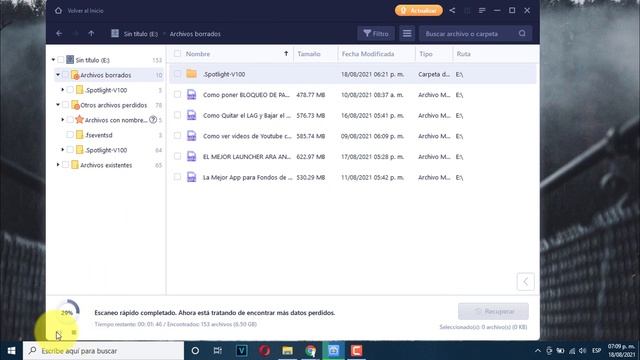The height and width of the screenshot is (360, 640).
Task: Click video icon of EL MEJOR LAUNCHER file
Action: tap(191, 156)
